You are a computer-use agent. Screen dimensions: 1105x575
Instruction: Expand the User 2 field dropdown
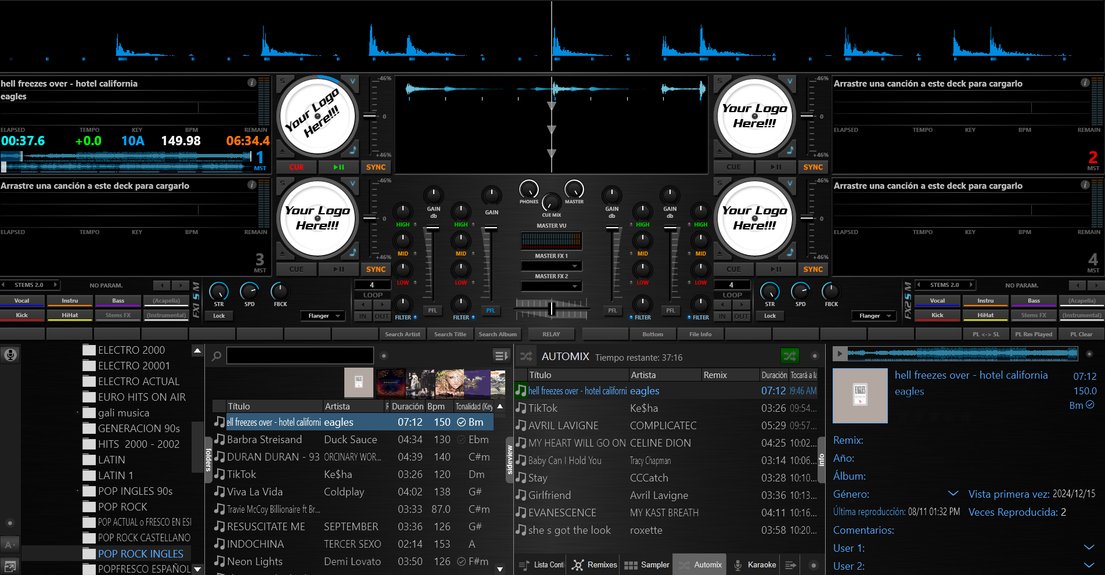(x=1089, y=565)
